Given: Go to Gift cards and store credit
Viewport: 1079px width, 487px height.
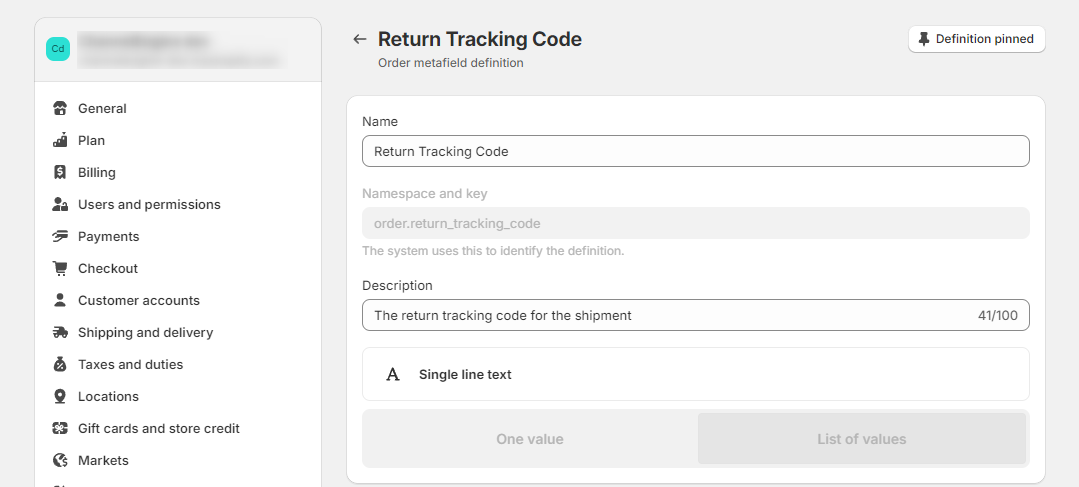Looking at the screenshot, I should coord(158,429).
